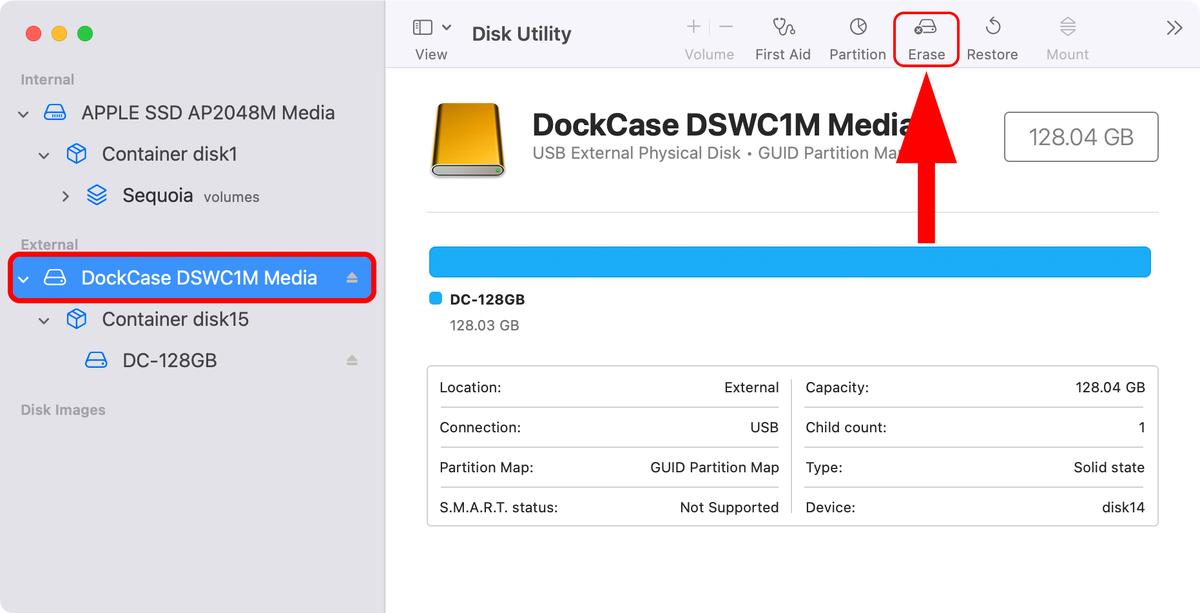Select DockCase DSWC1M Media in sidebar
The height and width of the screenshot is (613, 1200).
pyautogui.click(x=192, y=278)
